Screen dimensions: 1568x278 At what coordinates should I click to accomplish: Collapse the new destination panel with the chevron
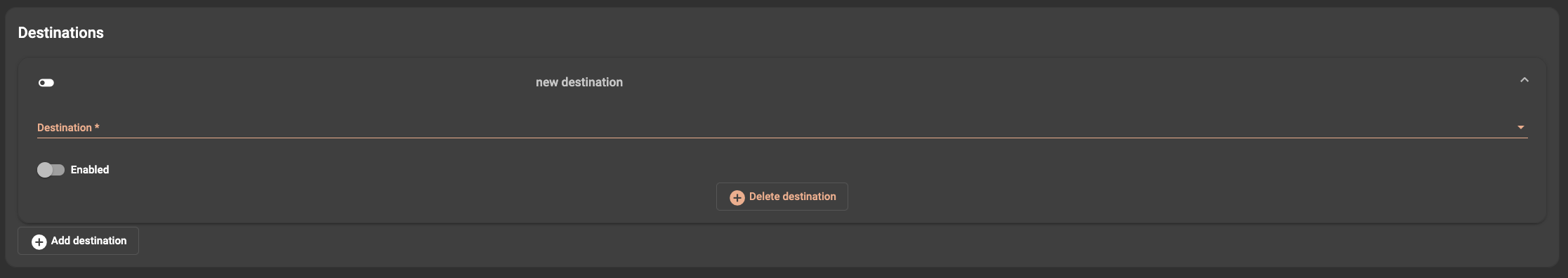[1524, 80]
